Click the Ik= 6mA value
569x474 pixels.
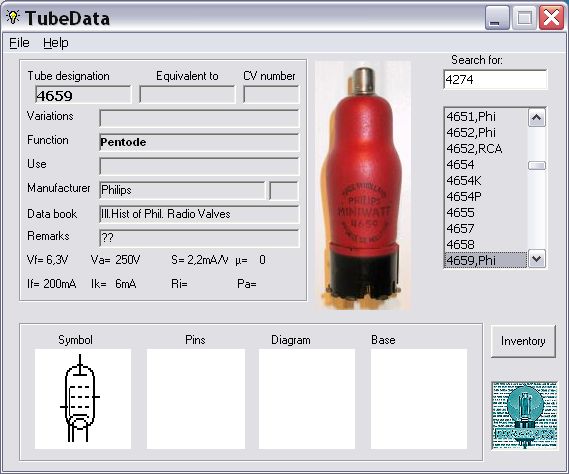point(114,284)
